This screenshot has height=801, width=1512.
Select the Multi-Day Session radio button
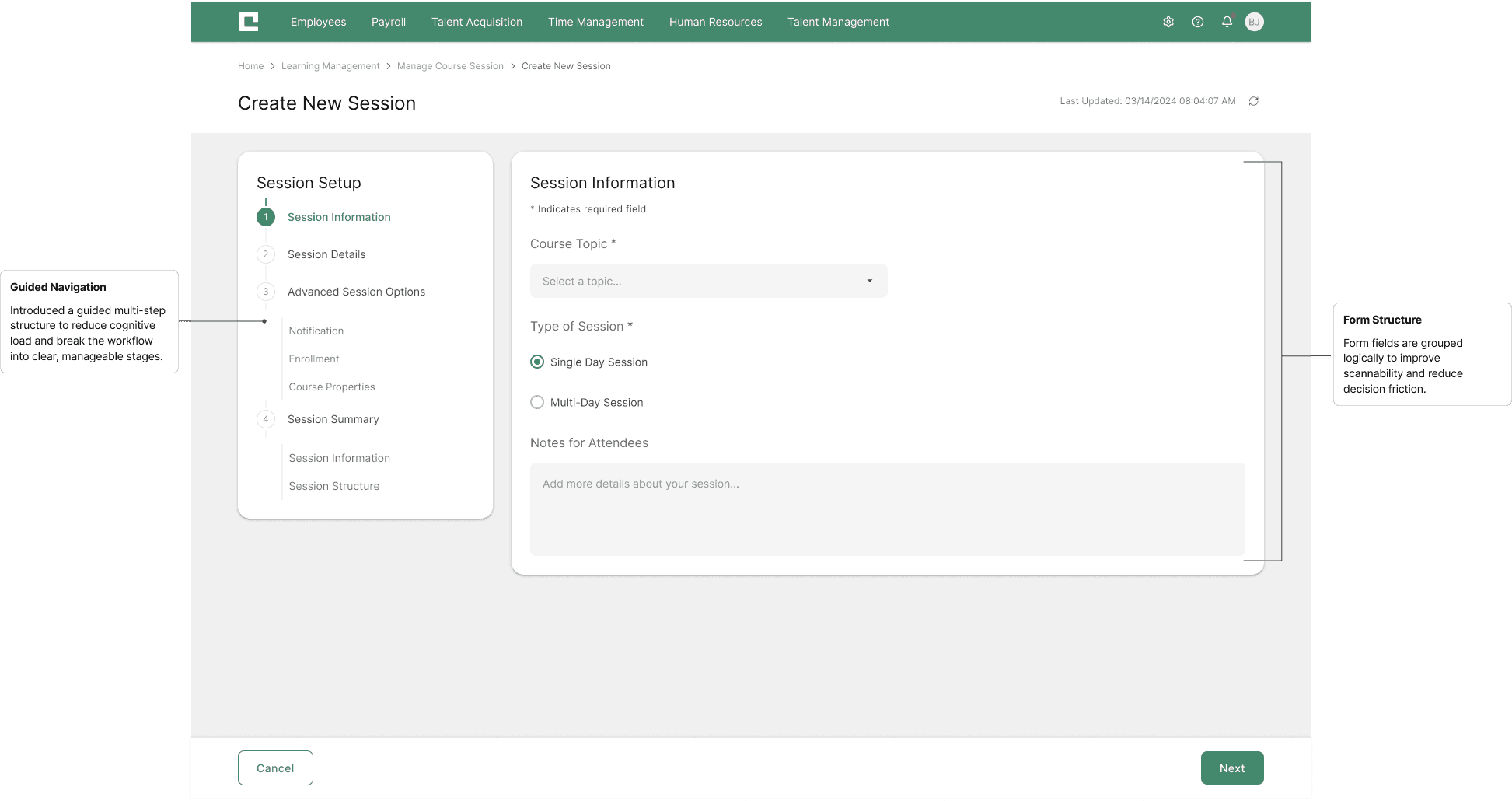pyautogui.click(x=537, y=402)
